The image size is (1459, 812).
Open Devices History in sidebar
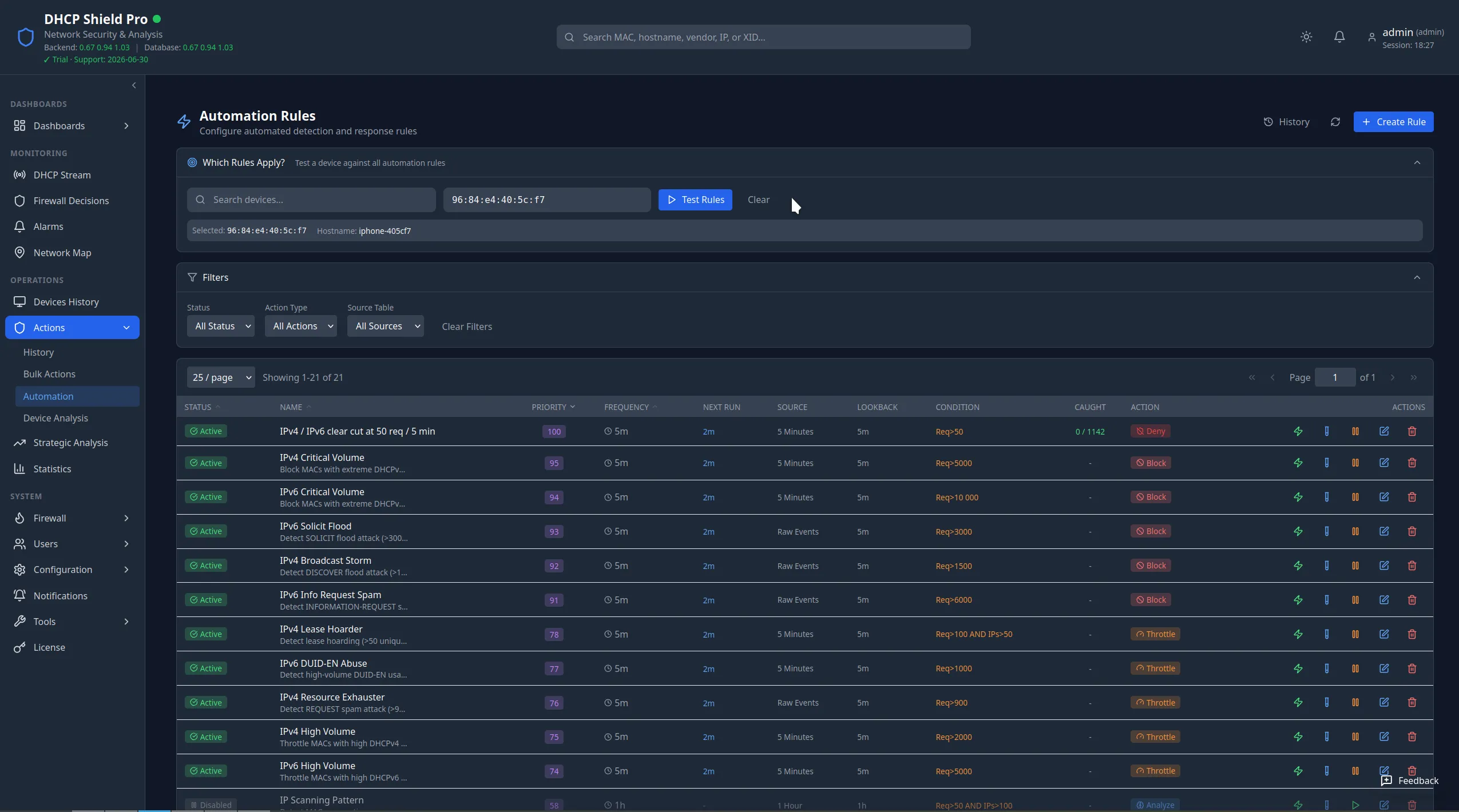click(x=72, y=302)
